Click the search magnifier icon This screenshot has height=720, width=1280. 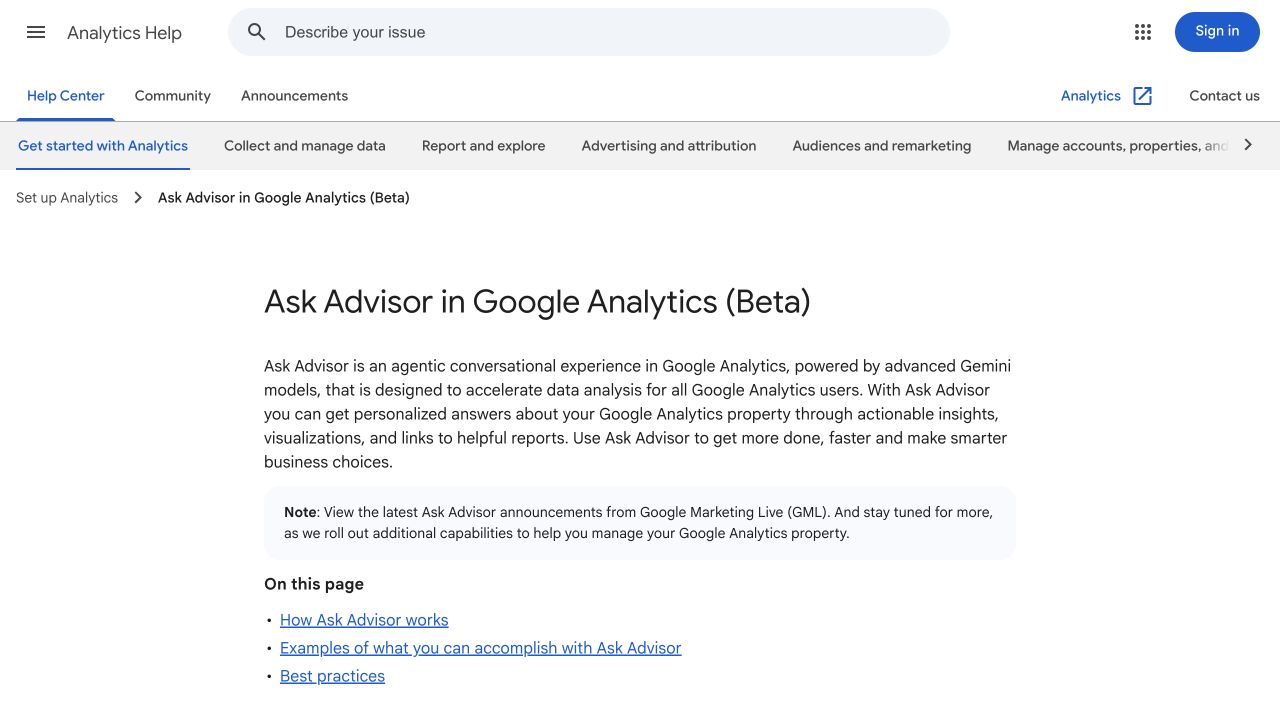pyautogui.click(x=257, y=32)
